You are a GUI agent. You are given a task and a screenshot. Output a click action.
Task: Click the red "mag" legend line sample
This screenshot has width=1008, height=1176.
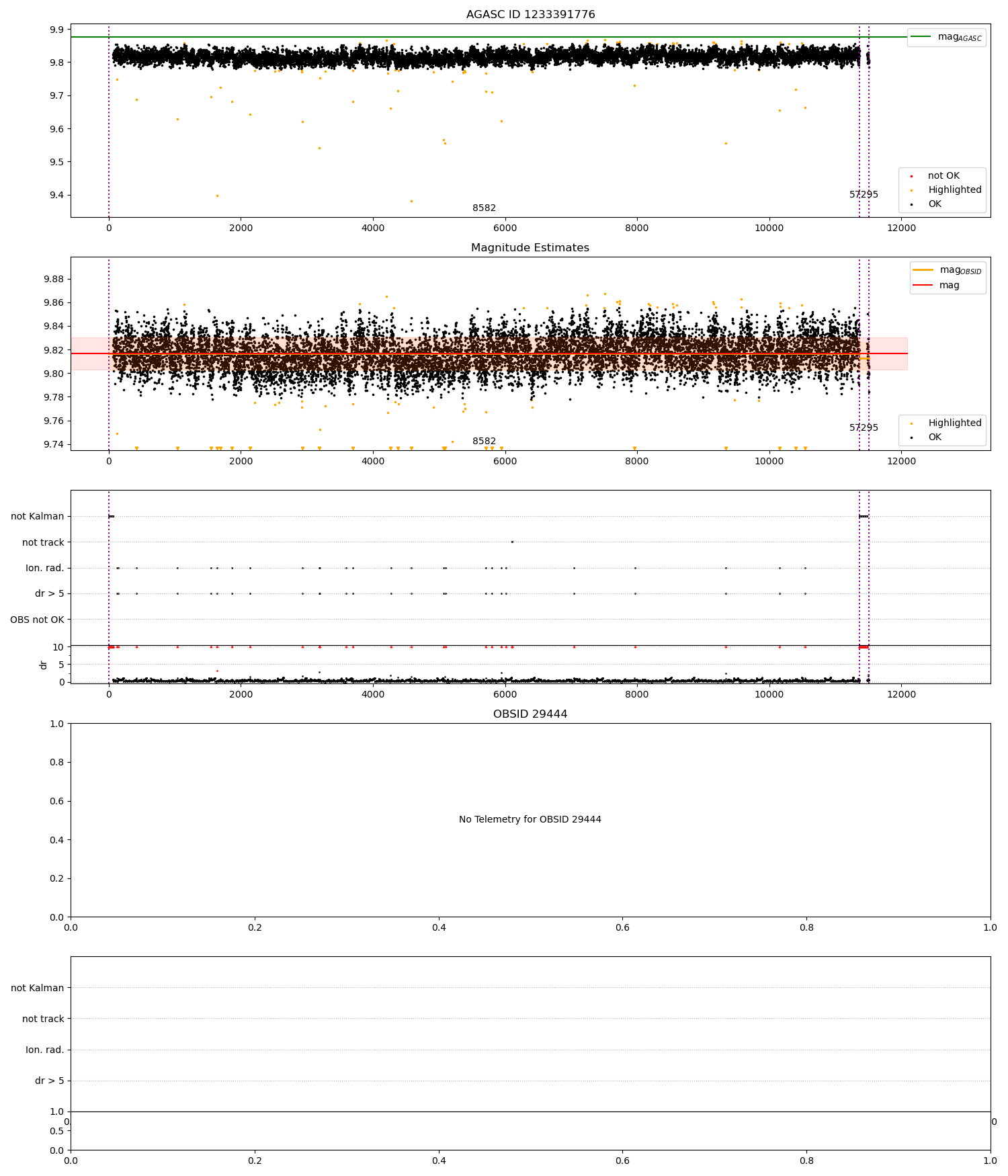[x=923, y=286]
